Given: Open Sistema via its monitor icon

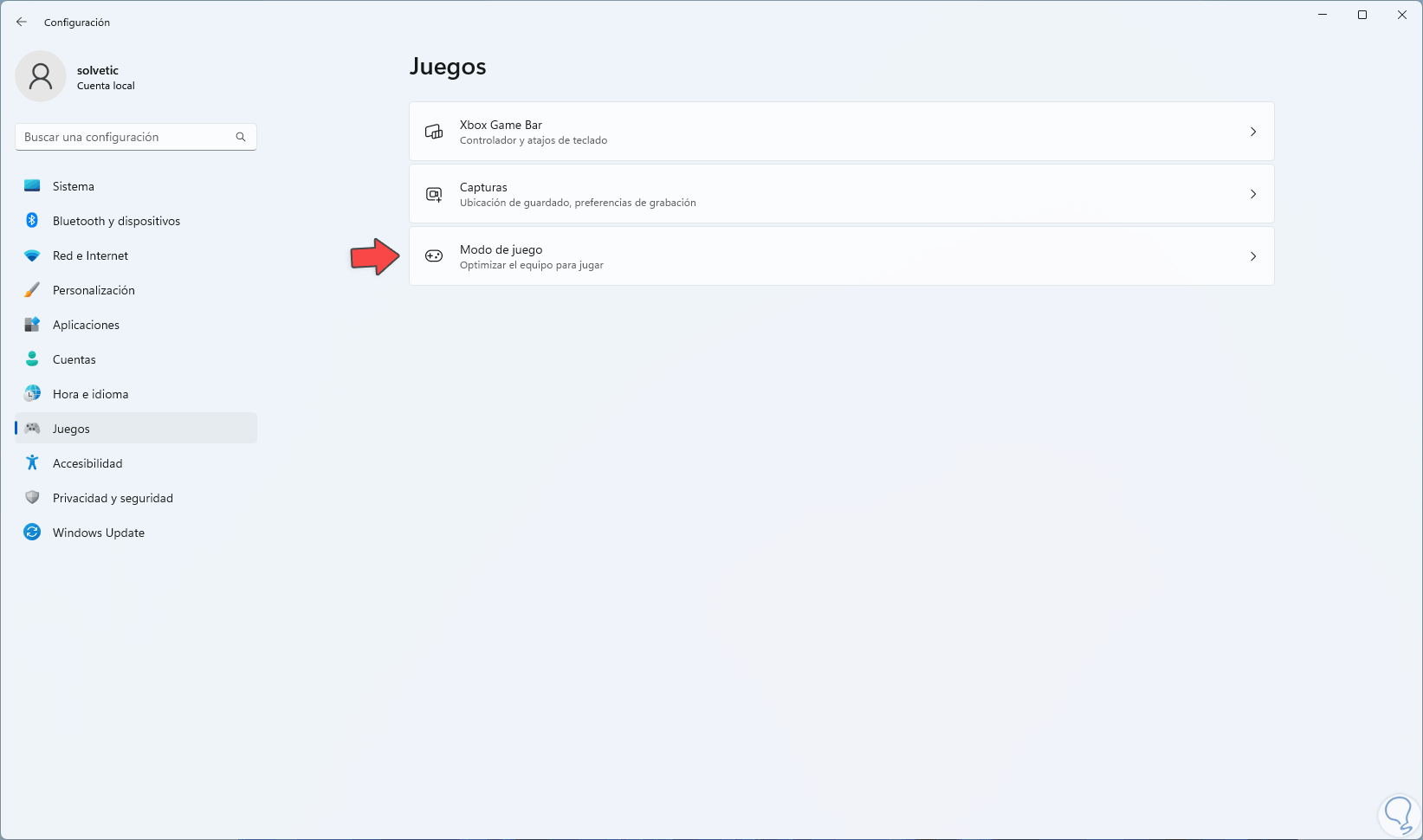Looking at the screenshot, I should [32, 186].
